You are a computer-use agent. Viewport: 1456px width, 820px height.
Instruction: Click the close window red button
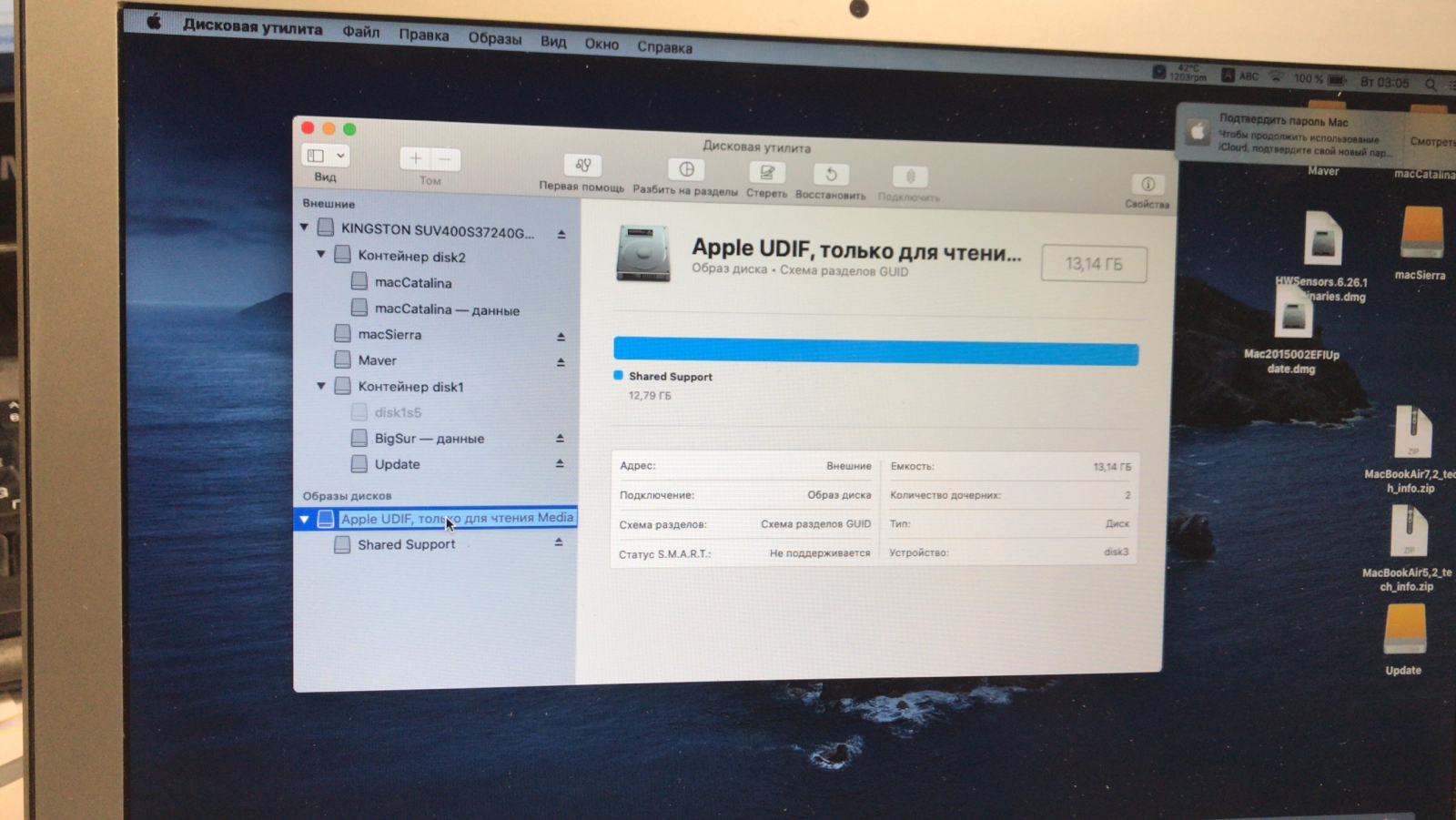[x=308, y=127]
